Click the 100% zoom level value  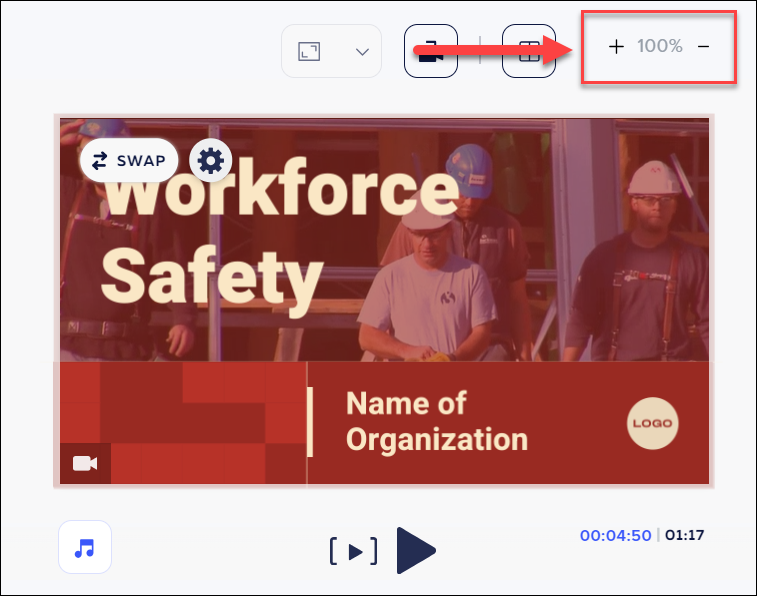tap(660, 47)
